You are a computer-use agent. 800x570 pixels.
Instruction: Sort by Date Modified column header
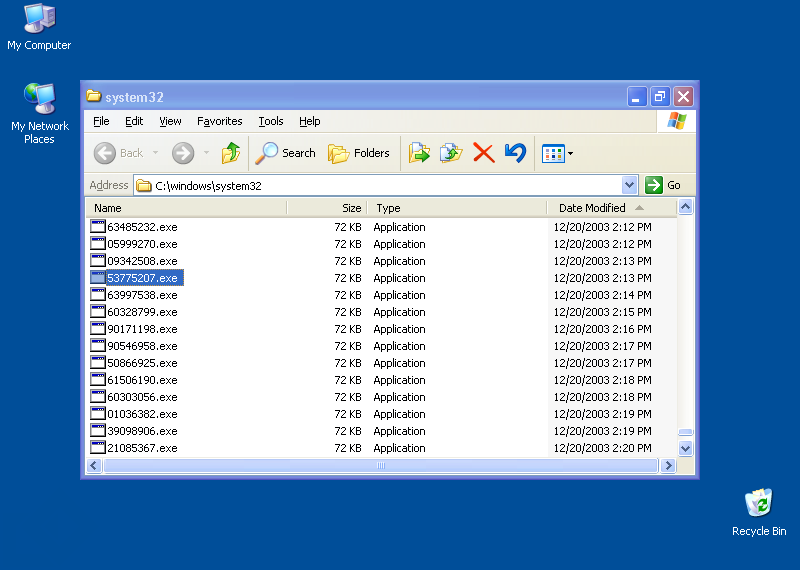click(x=612, y=208)
